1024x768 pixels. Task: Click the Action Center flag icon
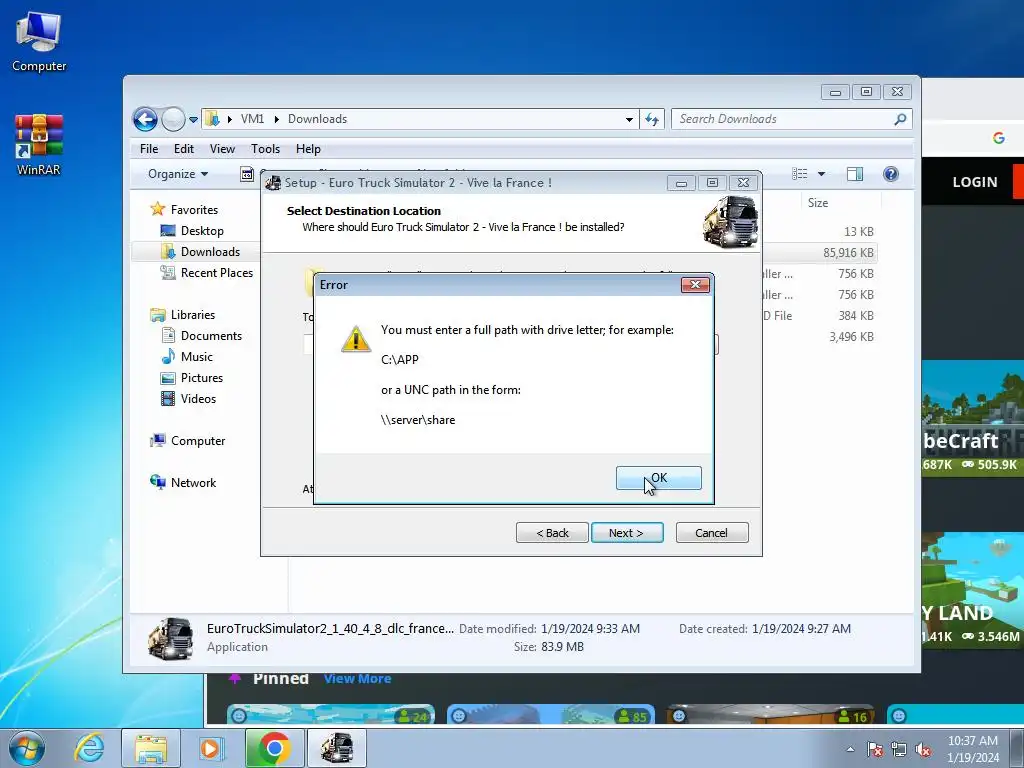(875, 750)
